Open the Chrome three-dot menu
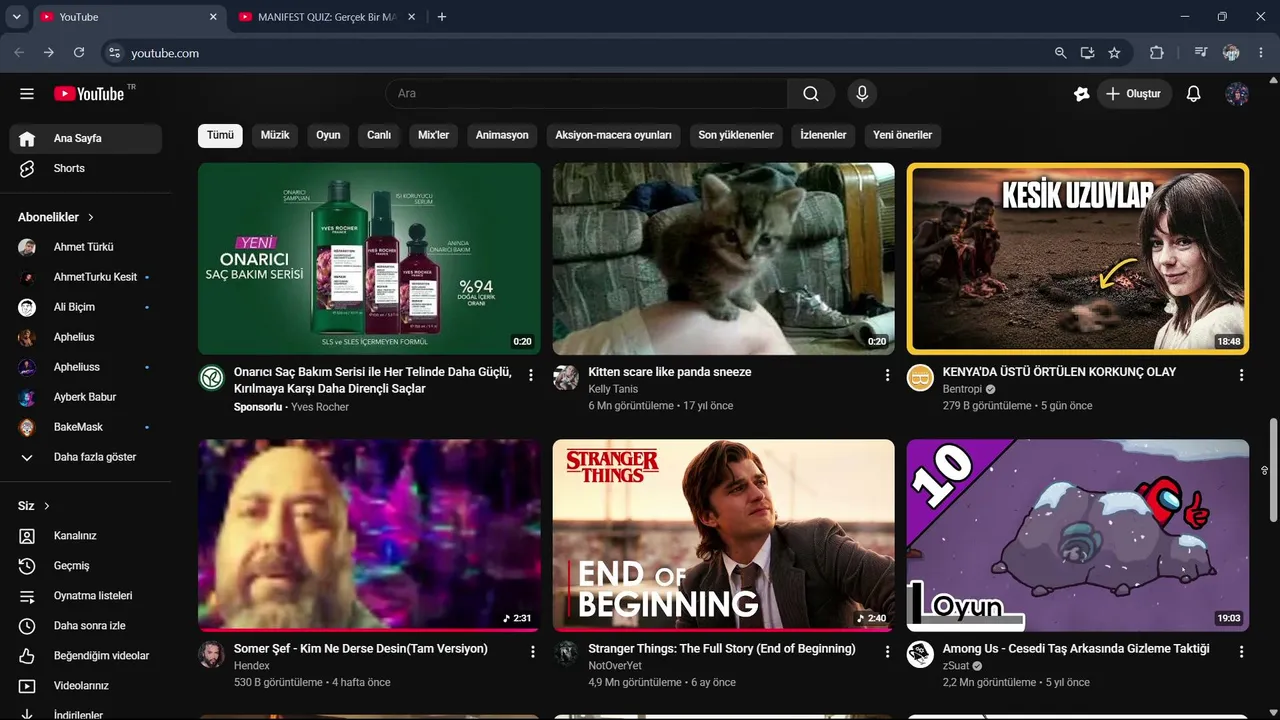The width and height of the screenshot is (1280, 720). click(1261, 53)
